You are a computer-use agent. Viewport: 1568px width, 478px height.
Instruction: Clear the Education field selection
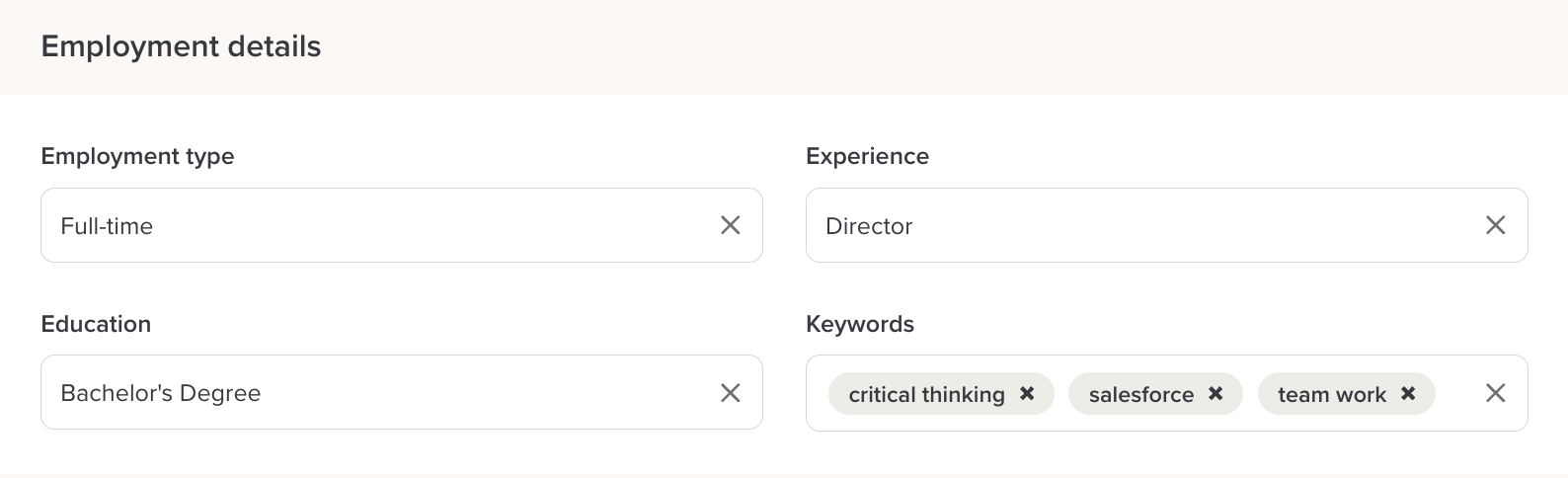point(731,393)
